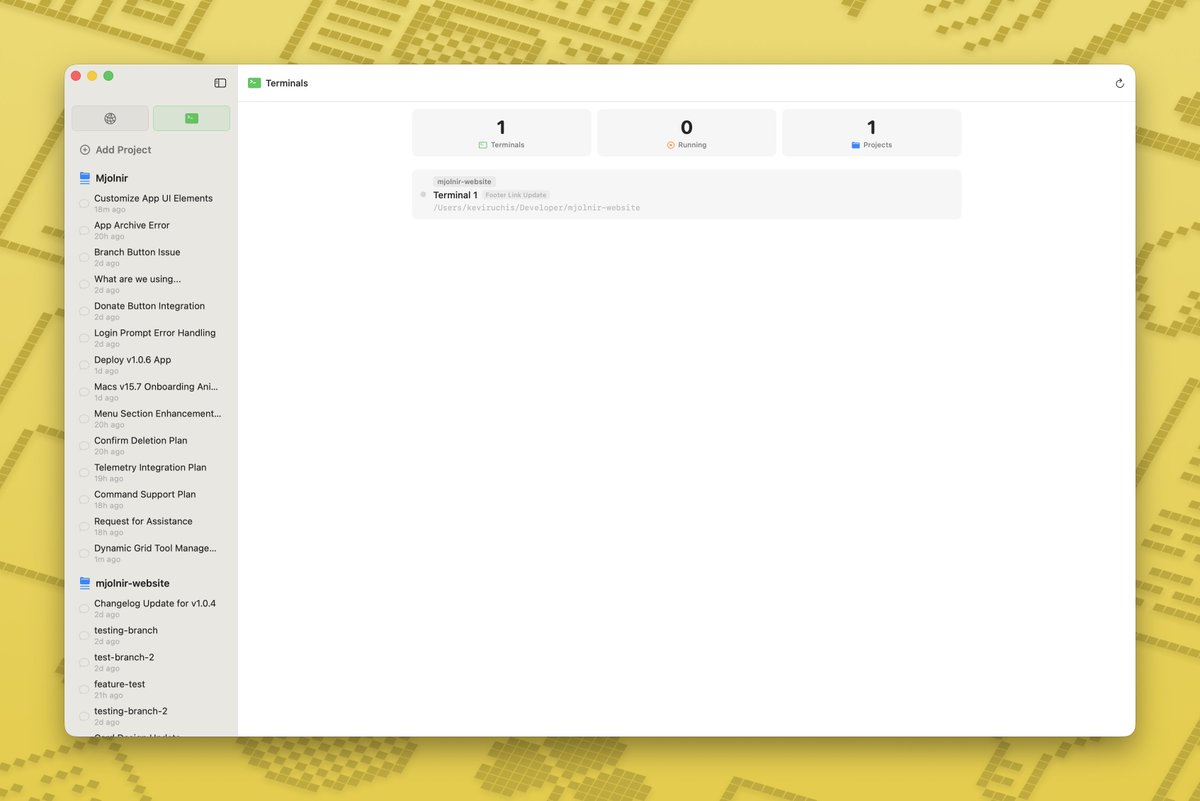The width and height of the screenshot is (1200, 801).
Task: Click the chat bubble icon beside Command Support Plan
Action: (84, 501)
